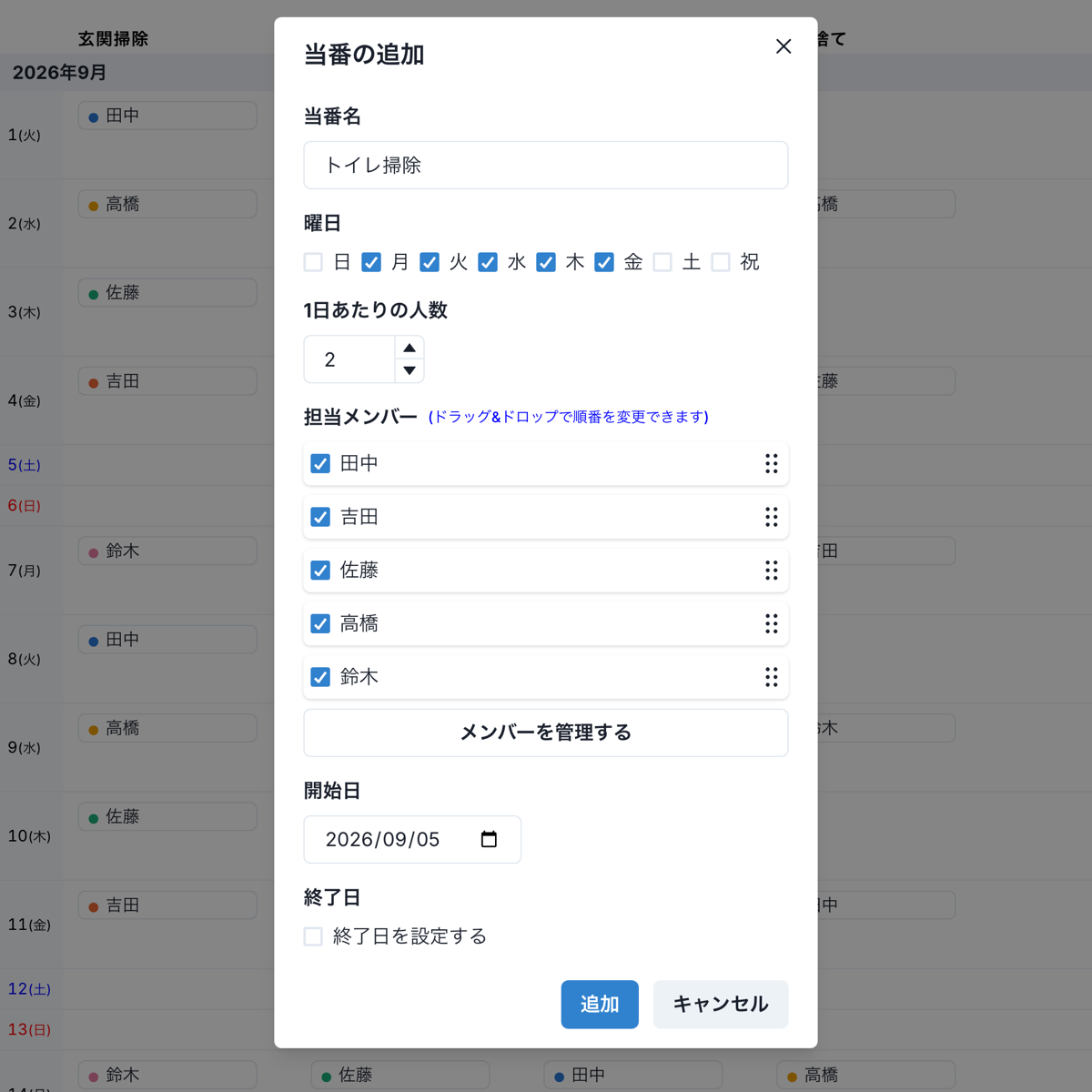The width and height of the screenshot is (1092, 1092).
Task: Check the 土 (Saturday) checkbox
Action: (x=662, y=262)
